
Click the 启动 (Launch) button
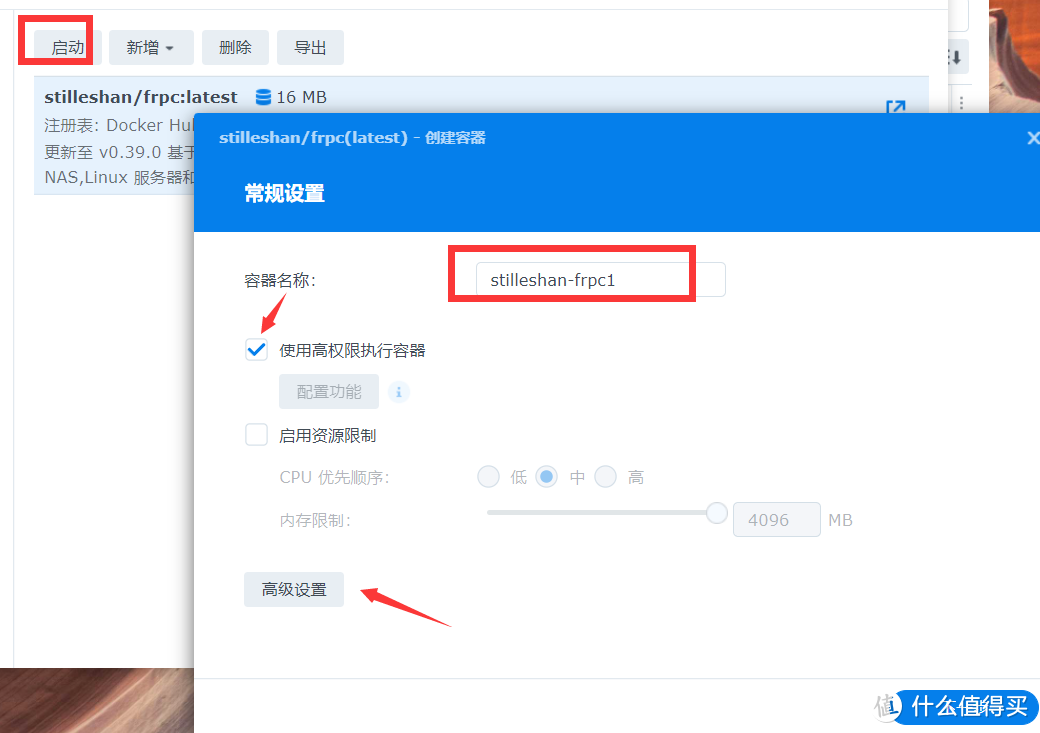[x=67, y=48]
